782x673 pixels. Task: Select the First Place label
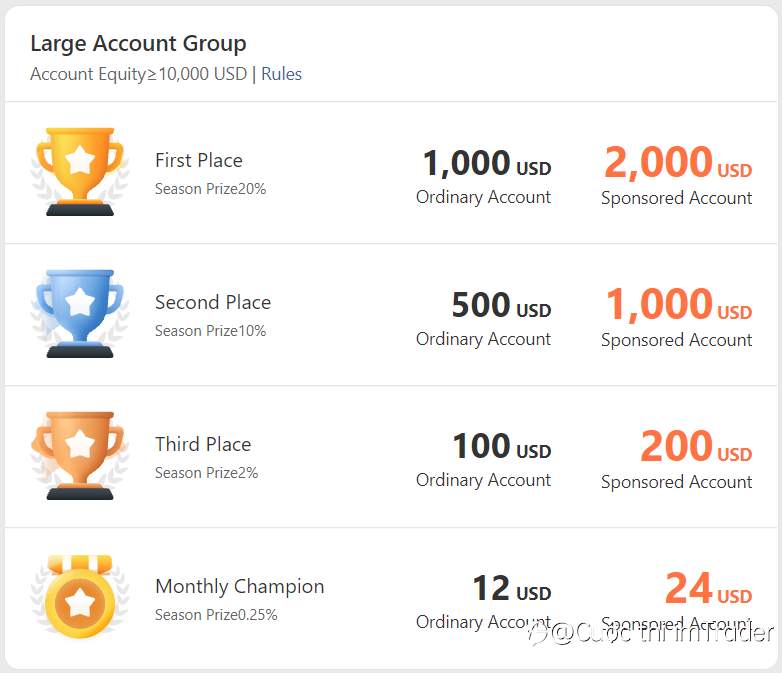[x=198, y=161]
